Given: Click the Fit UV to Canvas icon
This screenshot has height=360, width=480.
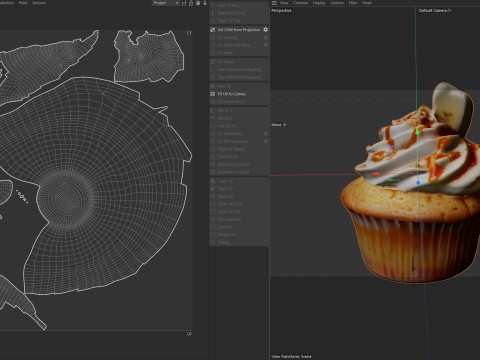Looking at the screenshot, I should point(213,94).
